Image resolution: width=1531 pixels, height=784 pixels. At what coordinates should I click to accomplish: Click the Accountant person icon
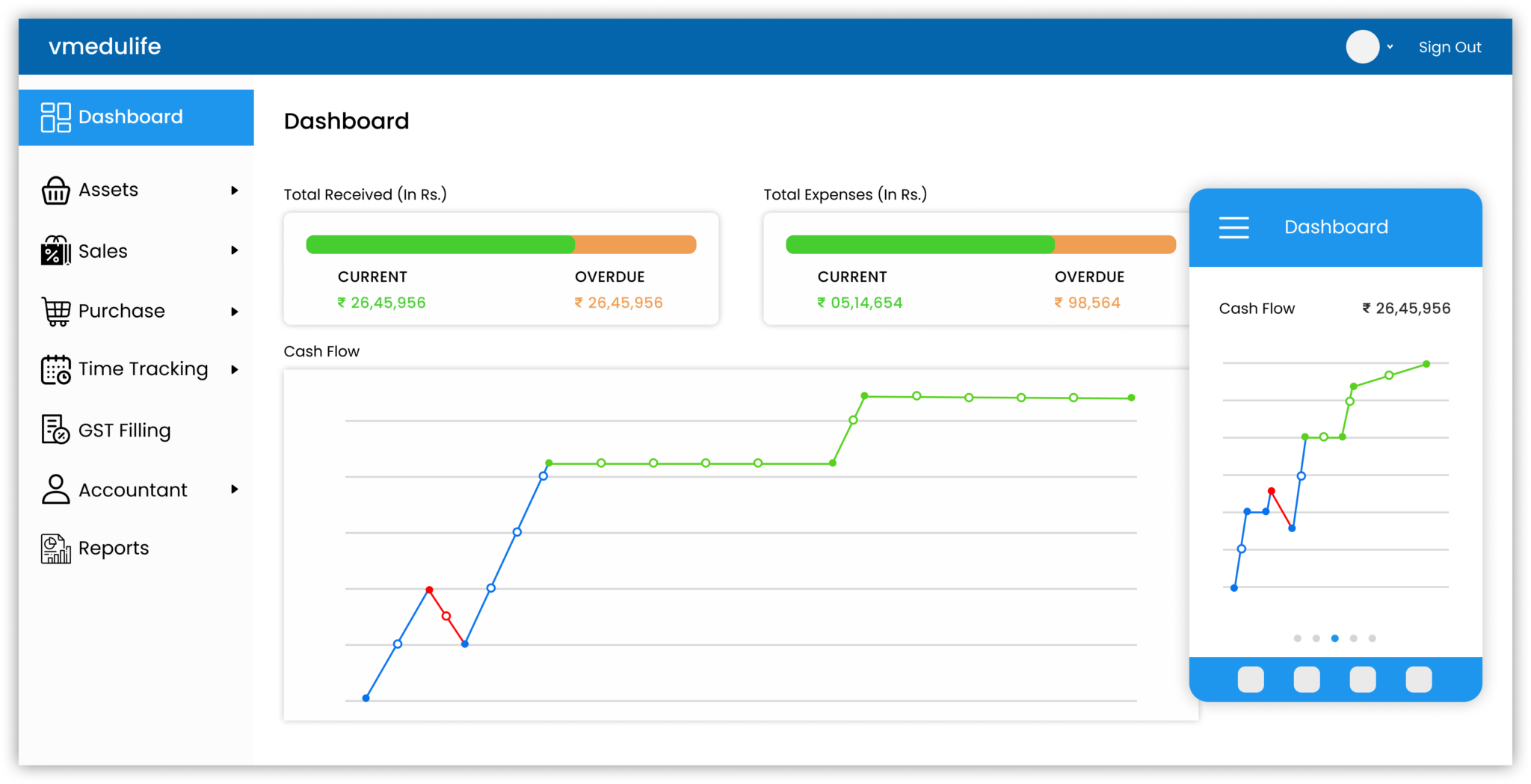(x=55, y=490)
